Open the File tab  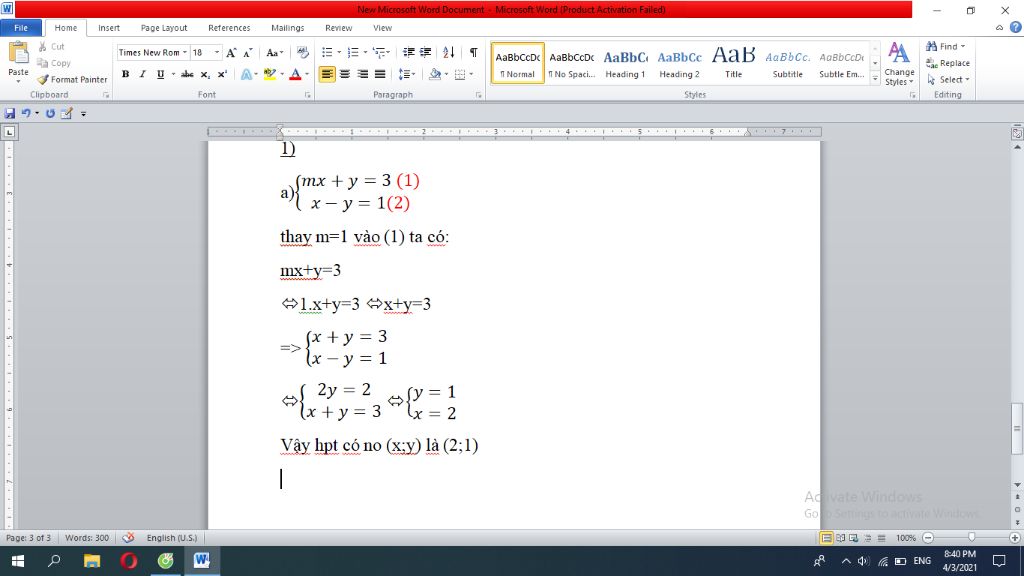tap(21, 28)
